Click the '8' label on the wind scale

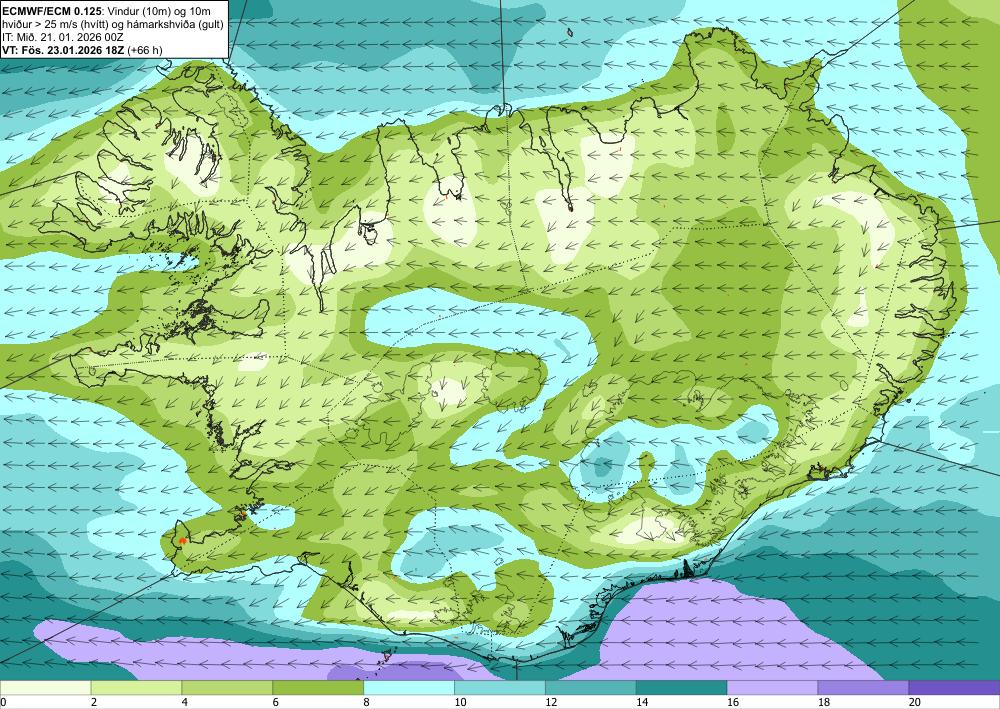pyautogui.click(x=367, y=703)
